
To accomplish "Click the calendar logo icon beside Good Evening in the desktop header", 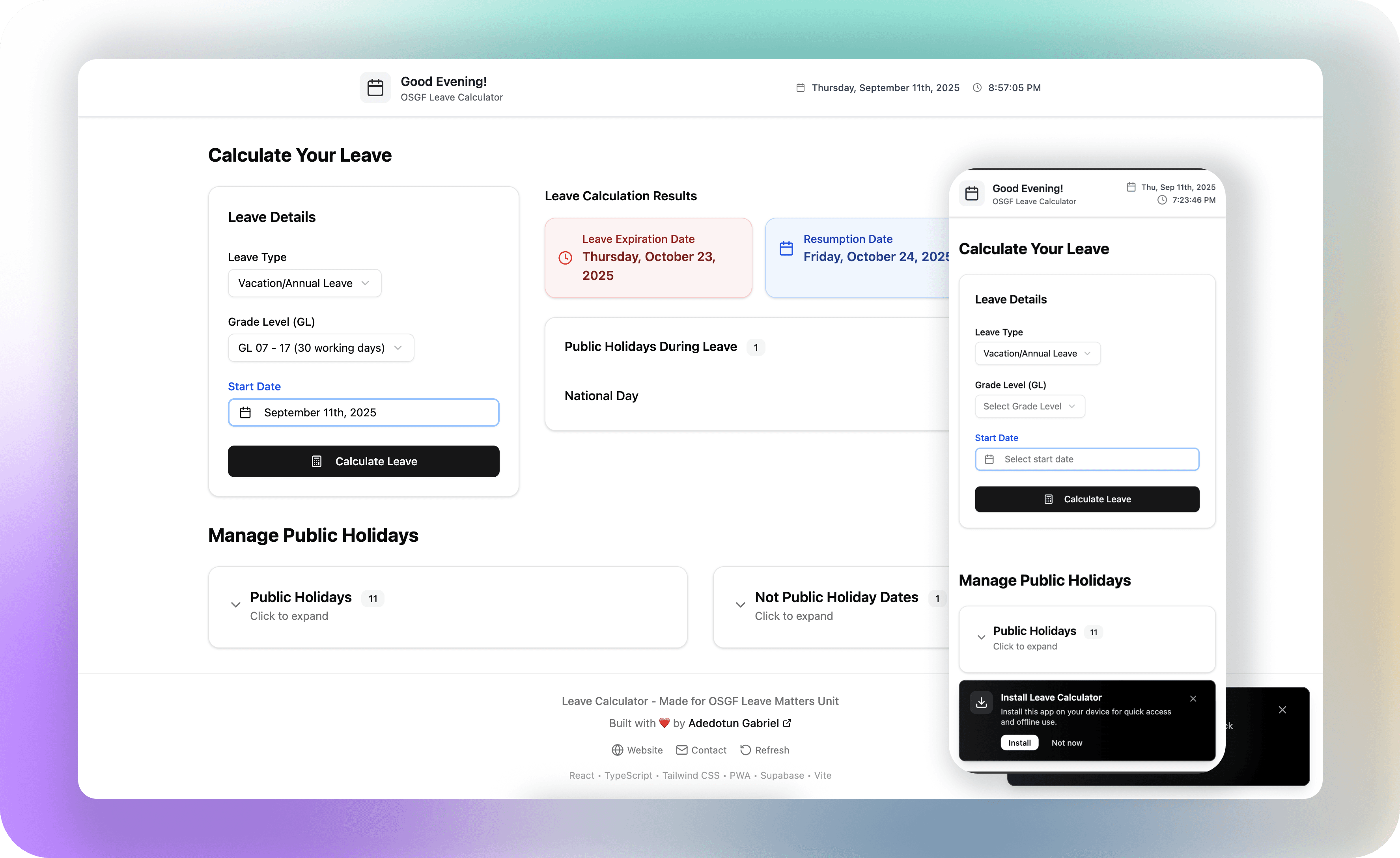I will [375, 88].
